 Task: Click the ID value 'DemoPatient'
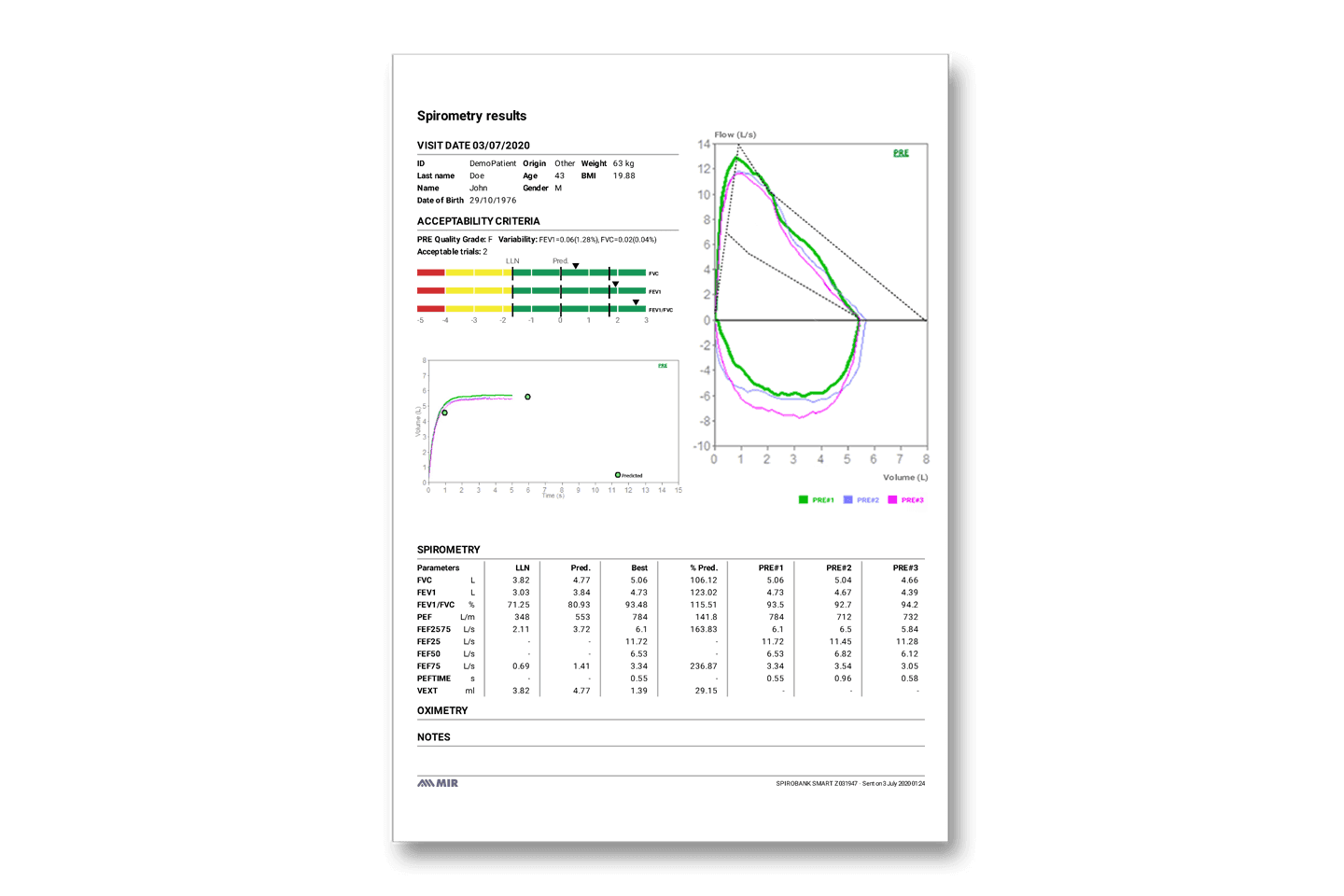493,163
